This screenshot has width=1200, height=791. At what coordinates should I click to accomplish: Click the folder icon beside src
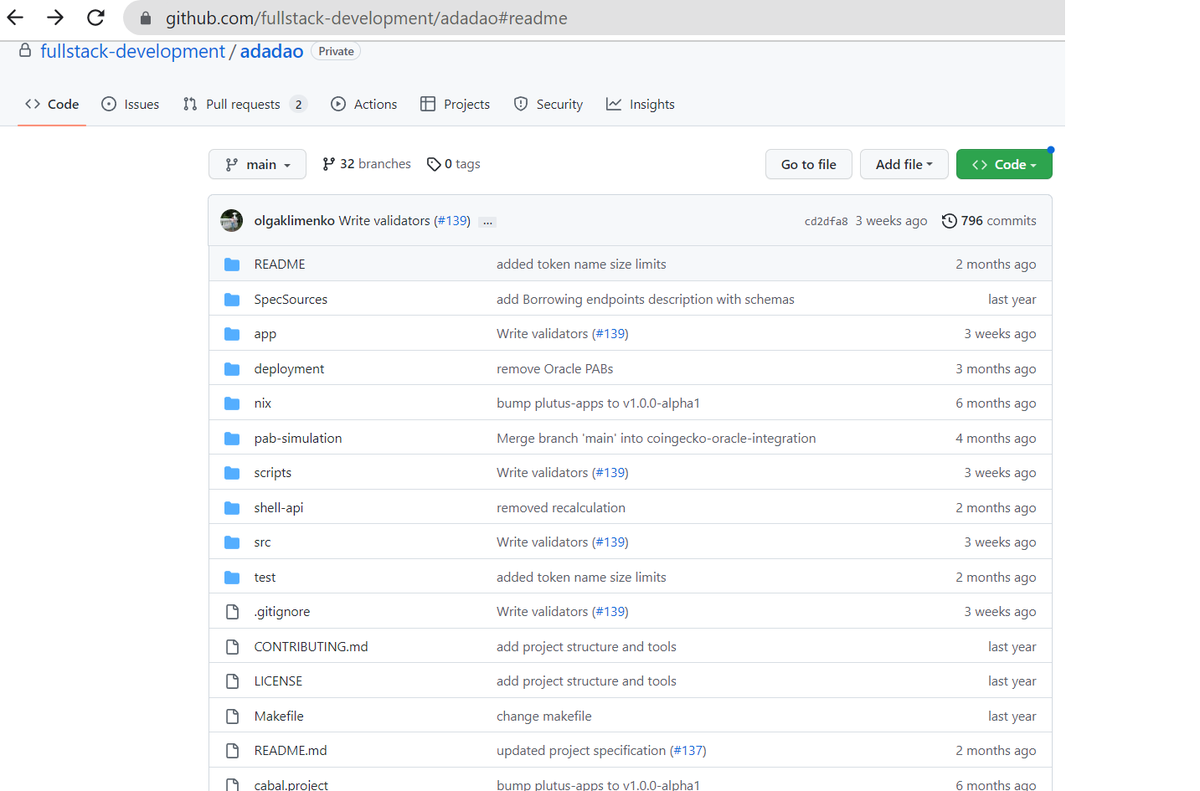(x=232, y=543)
